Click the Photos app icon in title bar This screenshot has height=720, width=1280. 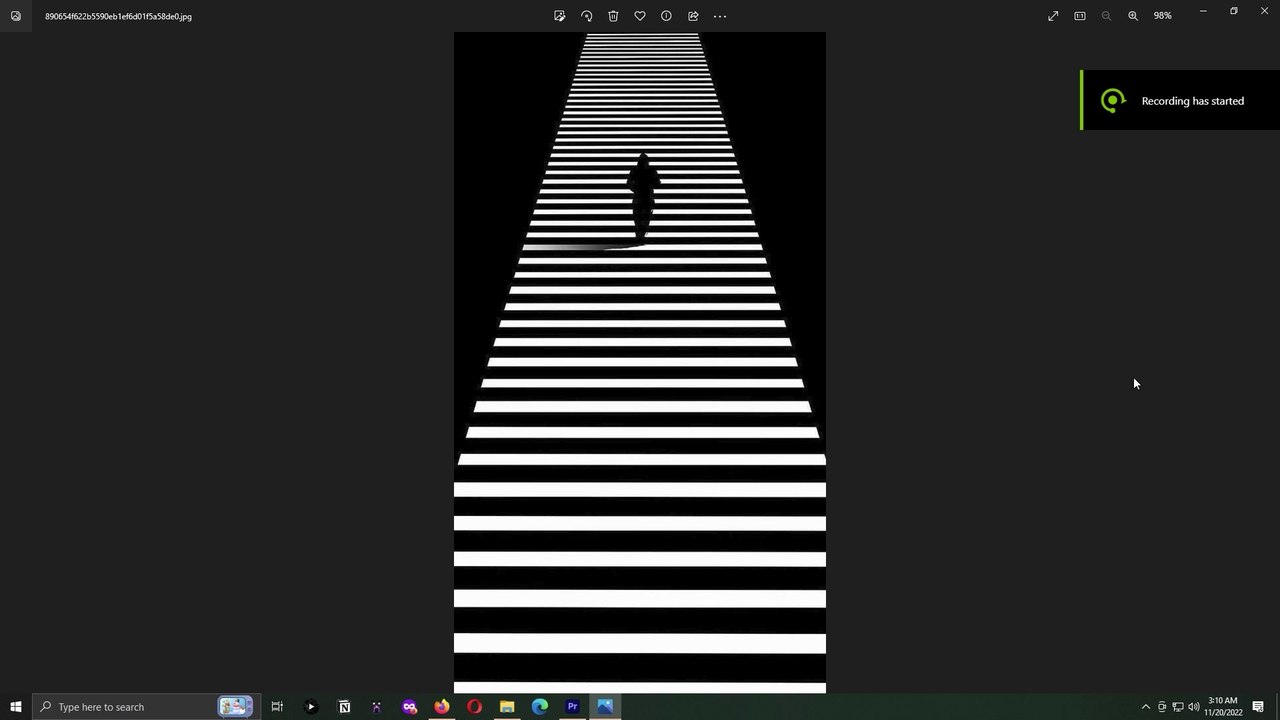16,16
